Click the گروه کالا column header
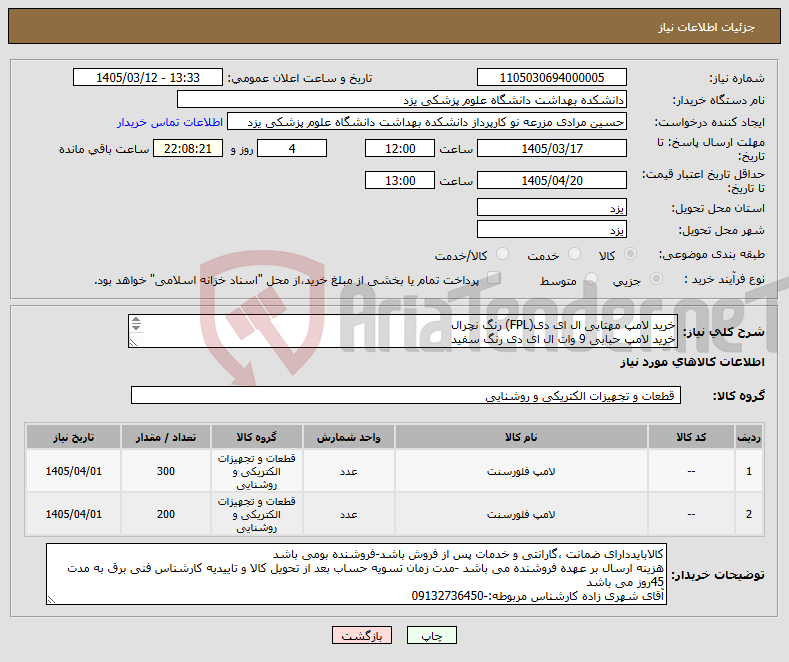Viewport: 789px width, 662px height. click(x=257, y=437)
